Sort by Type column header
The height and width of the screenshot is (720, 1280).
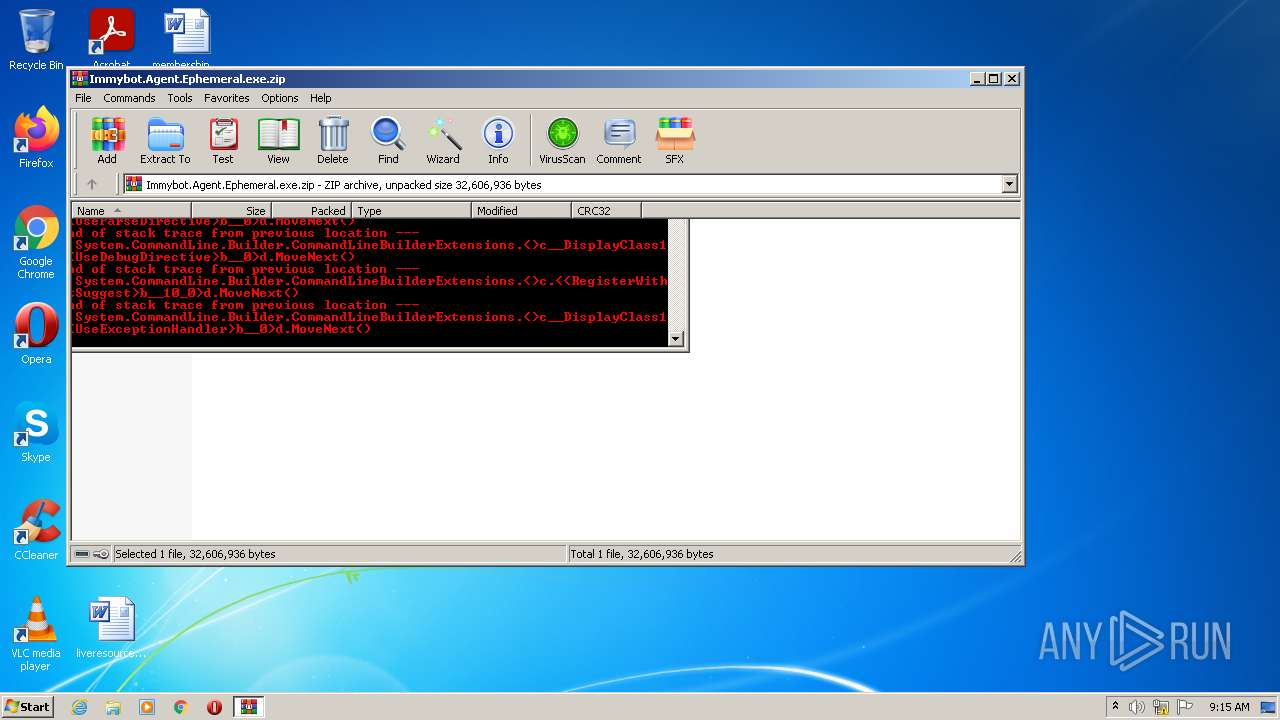[x=411, y=210]
